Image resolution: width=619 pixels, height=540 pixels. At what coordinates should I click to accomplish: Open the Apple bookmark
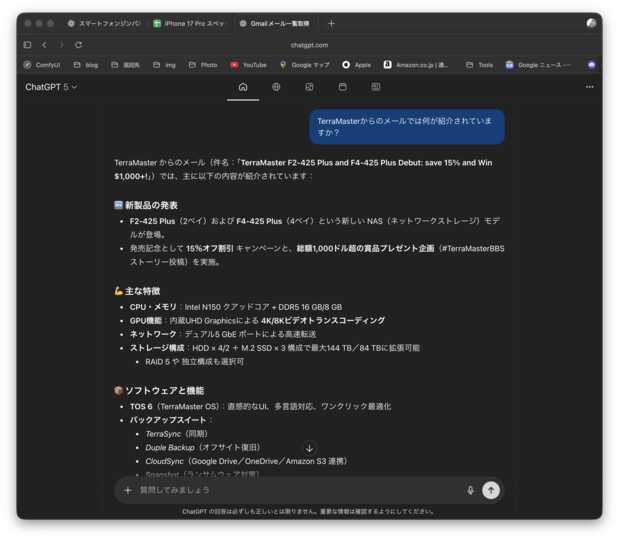pyautogui.click(x=357, y=65)
